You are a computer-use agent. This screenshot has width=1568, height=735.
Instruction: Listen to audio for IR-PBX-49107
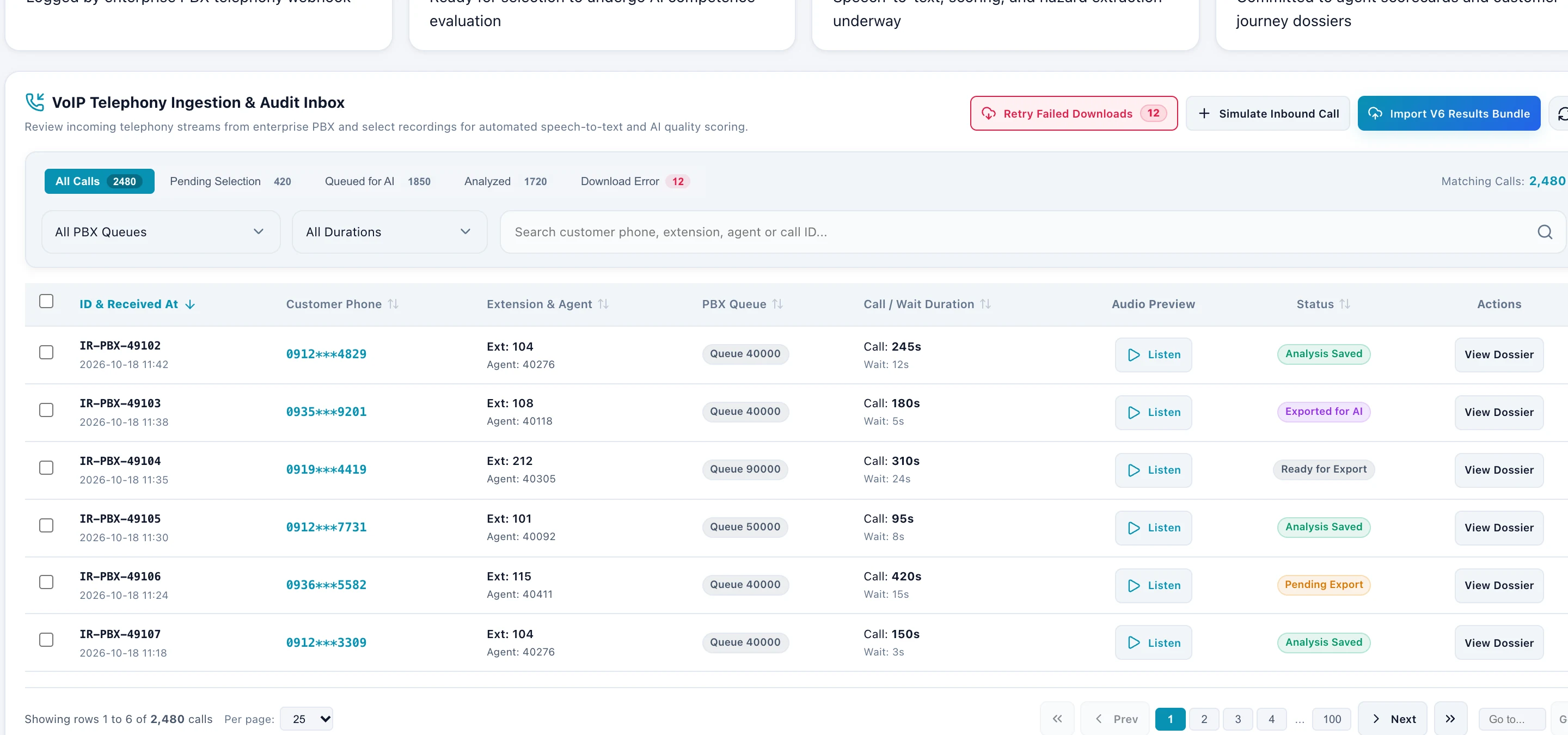click(1154, 642)
